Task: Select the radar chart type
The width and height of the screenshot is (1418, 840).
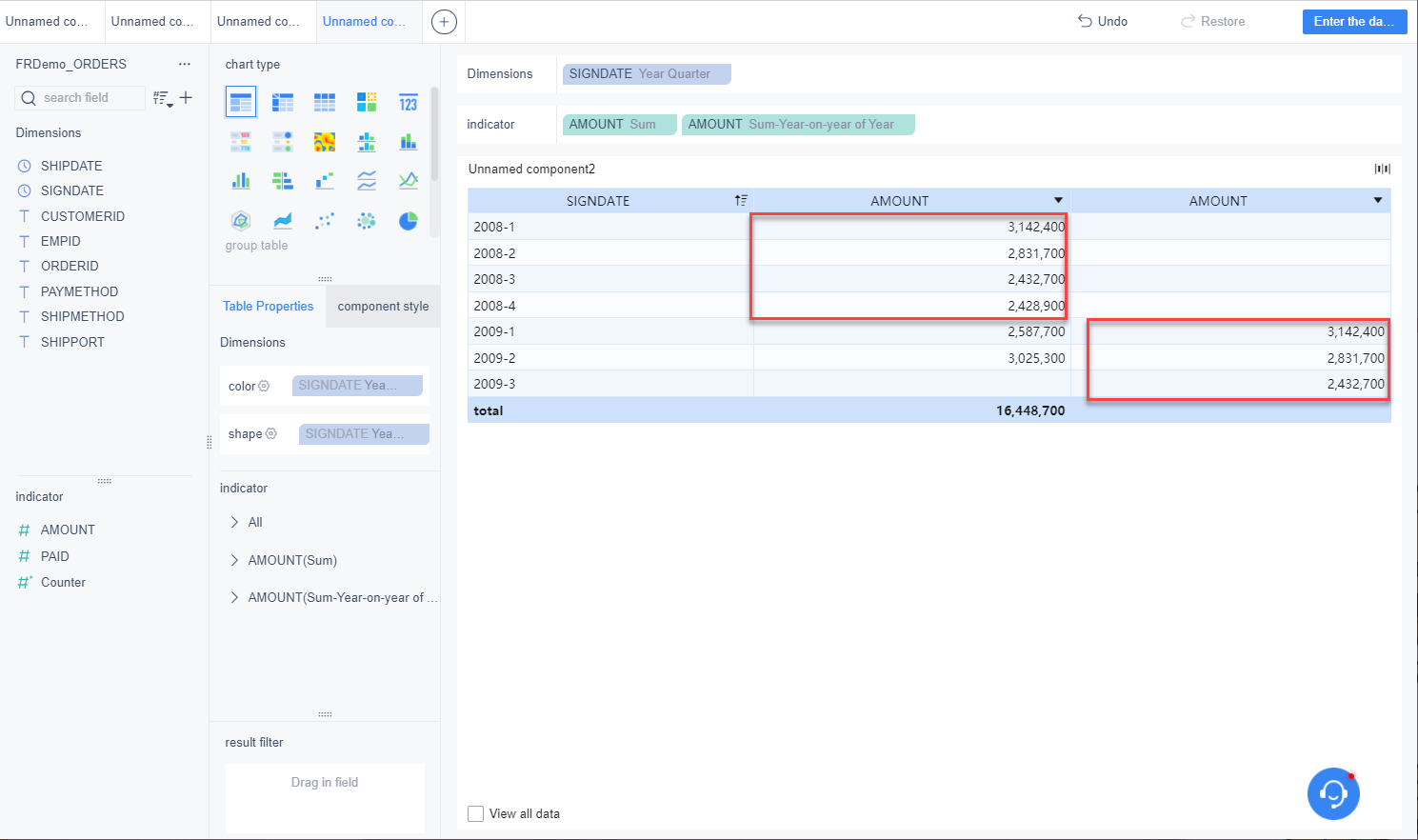Action: point(241,221)
